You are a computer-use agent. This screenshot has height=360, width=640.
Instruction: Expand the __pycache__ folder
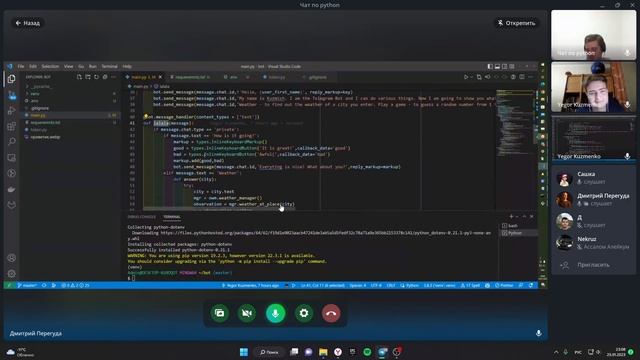[x=70, y=87]
